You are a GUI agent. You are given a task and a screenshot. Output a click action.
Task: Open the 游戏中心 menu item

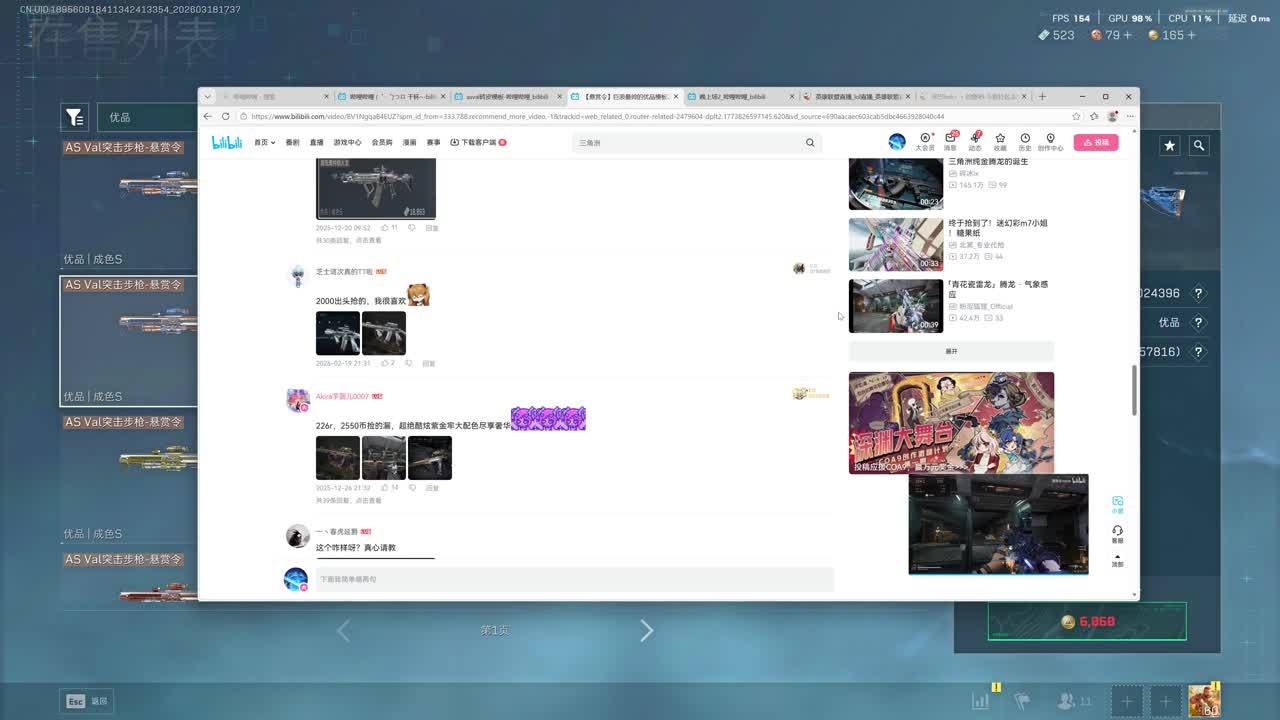point(348,143)
